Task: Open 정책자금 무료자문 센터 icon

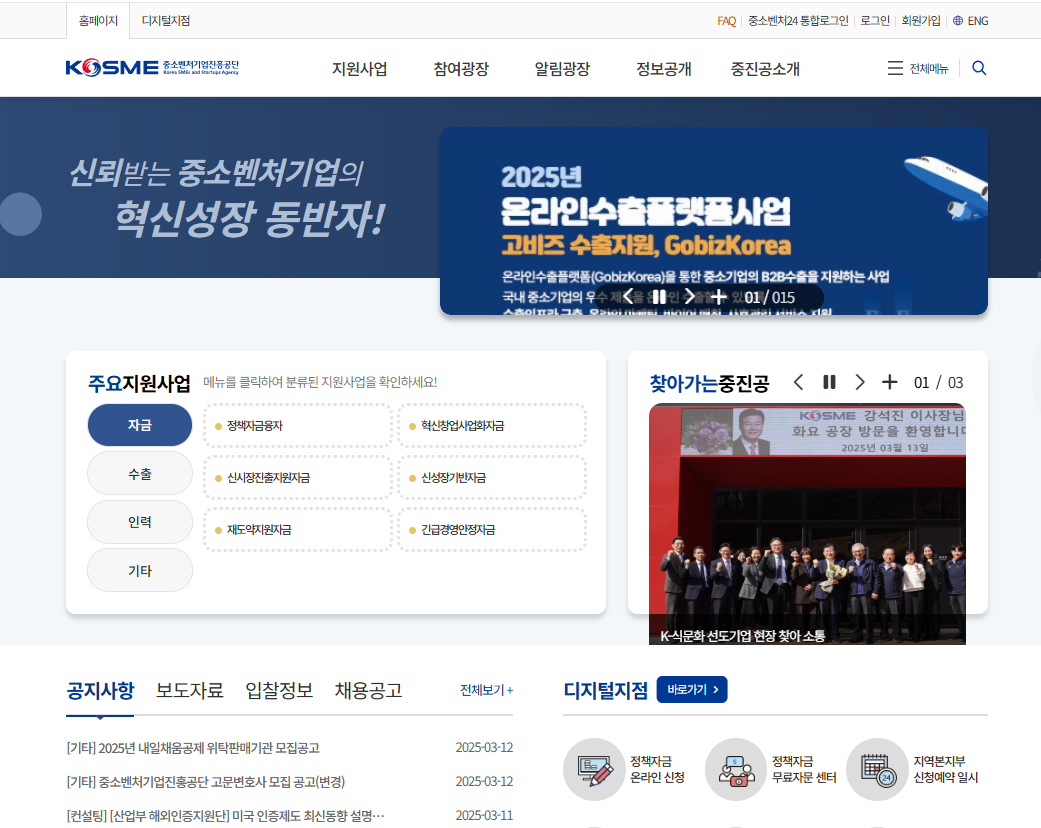Action: point(736,769)
